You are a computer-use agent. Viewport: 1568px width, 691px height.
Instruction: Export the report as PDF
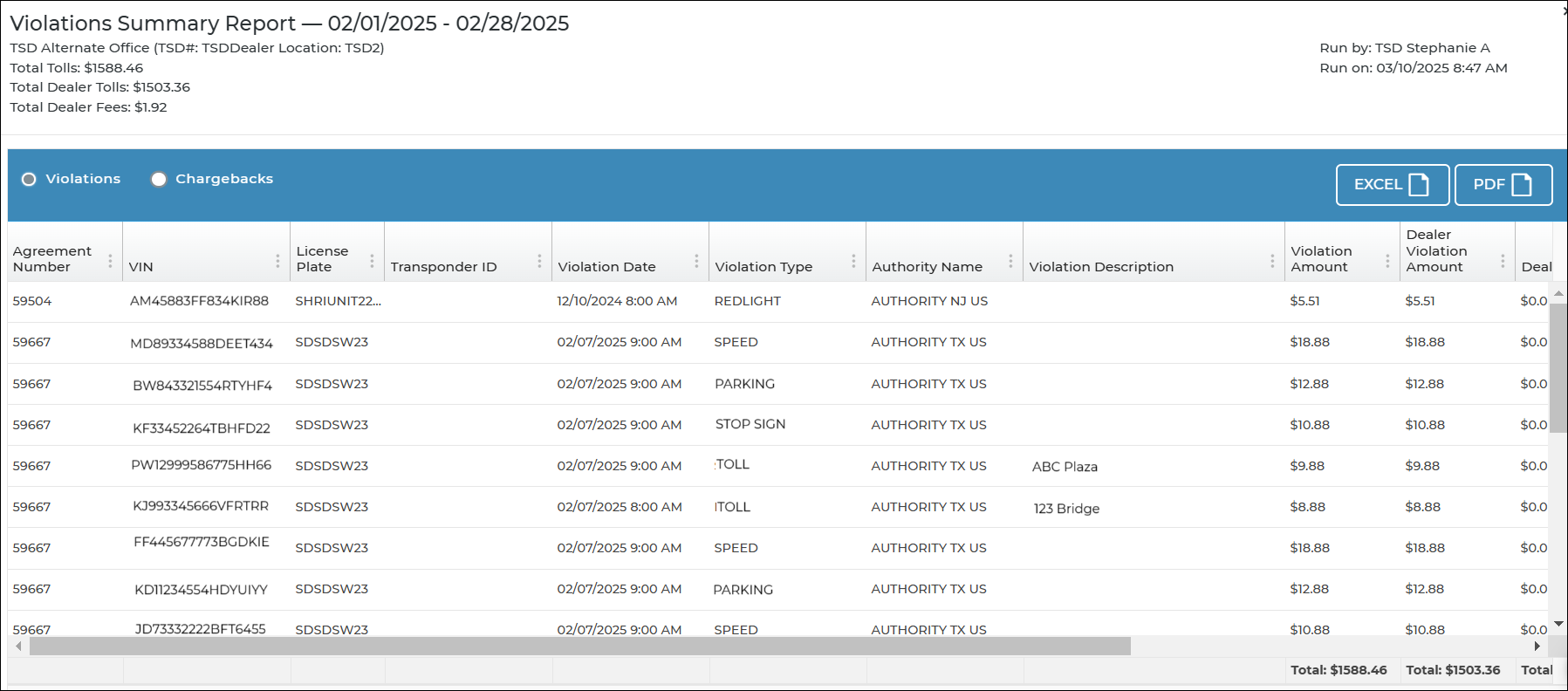[1503, 185]
